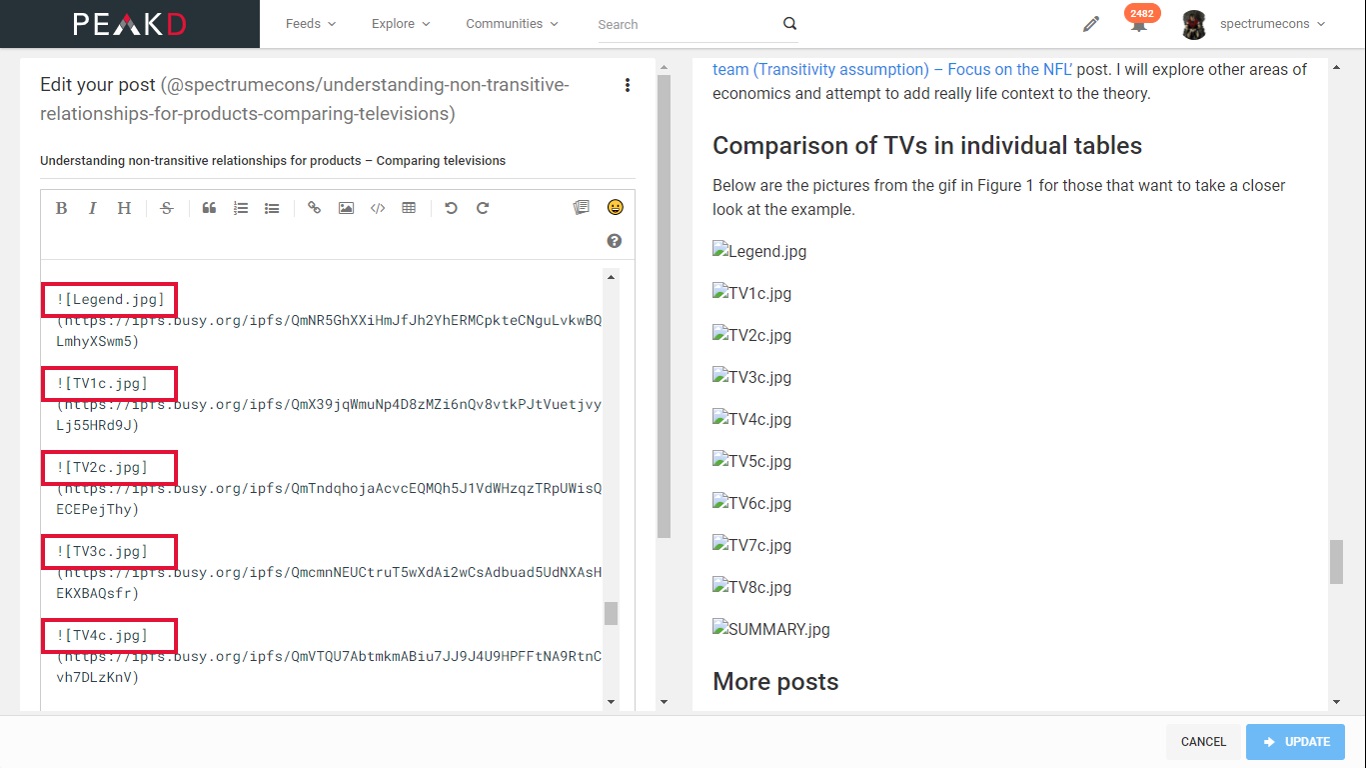
Task: Click broken TV1c.jpg image in preview
Action: [x=752, y=293]
